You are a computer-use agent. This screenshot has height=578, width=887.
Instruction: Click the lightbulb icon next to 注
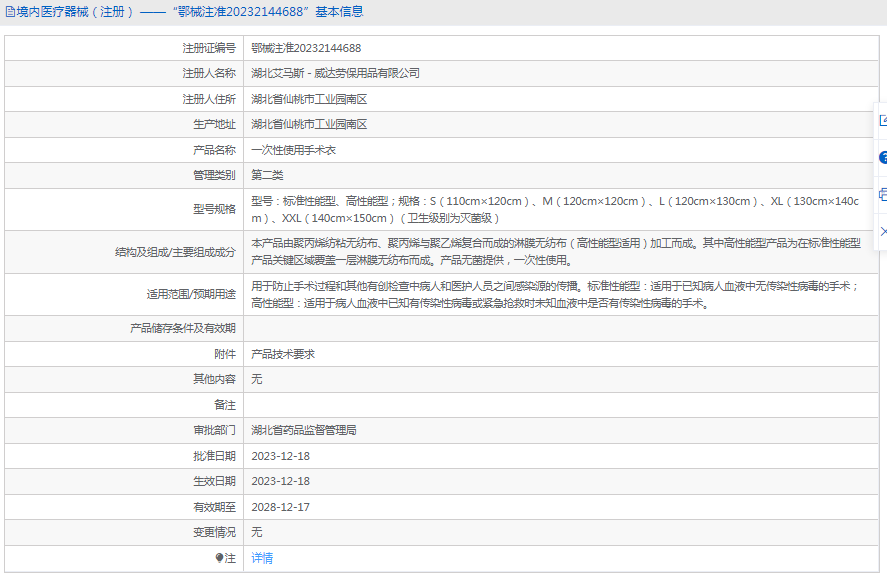click(219, 558)
